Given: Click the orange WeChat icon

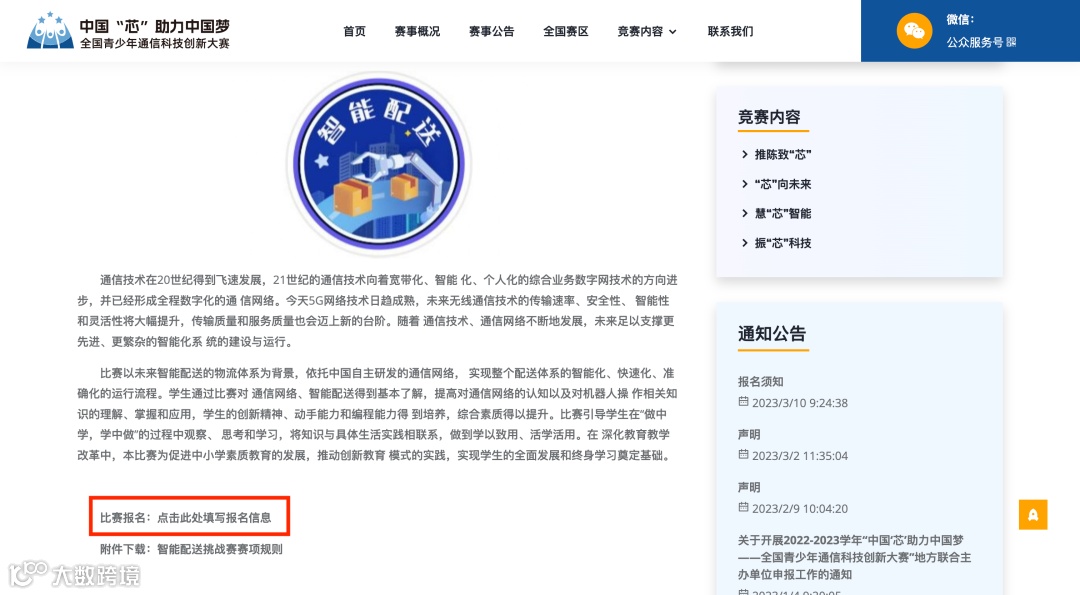Looking at the screenshot, I should 914,30.
